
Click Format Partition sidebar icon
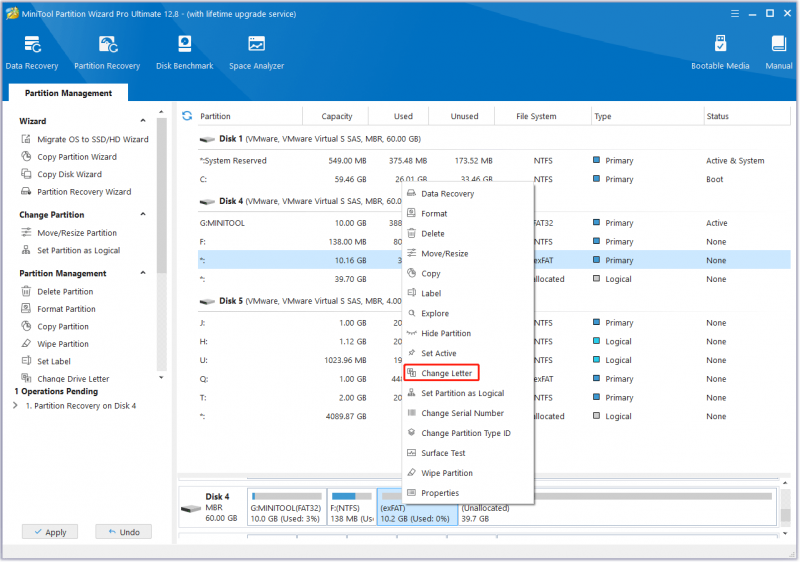(26, 309)
